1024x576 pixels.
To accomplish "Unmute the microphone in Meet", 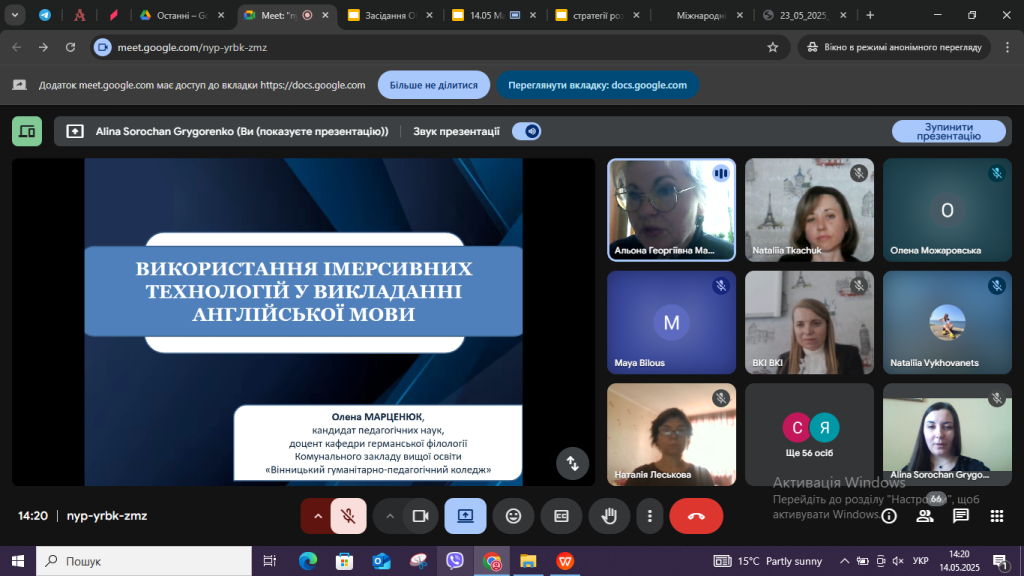I will 348,516.
